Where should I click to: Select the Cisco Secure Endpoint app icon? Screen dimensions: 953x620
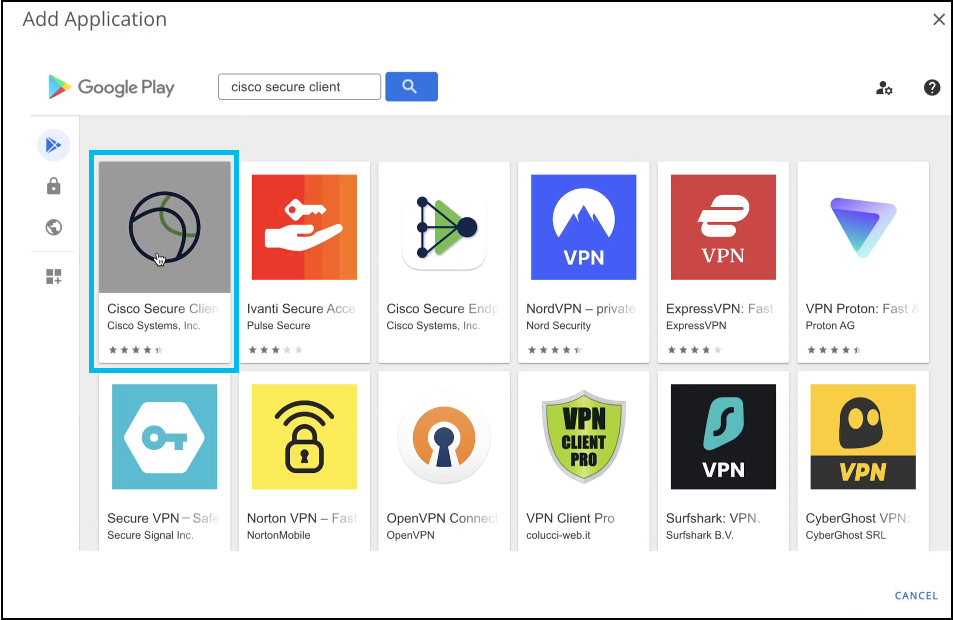(x=444, y=227)
